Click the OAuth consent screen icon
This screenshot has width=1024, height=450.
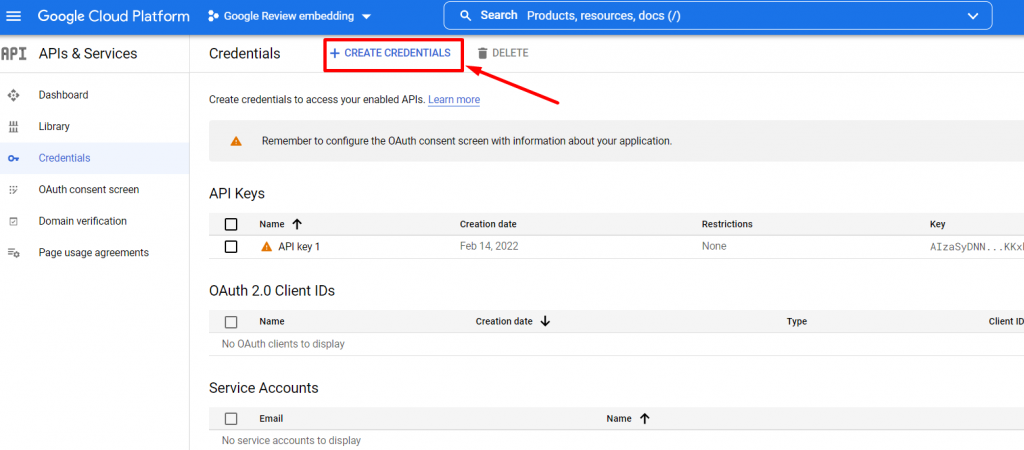point(13,190)
